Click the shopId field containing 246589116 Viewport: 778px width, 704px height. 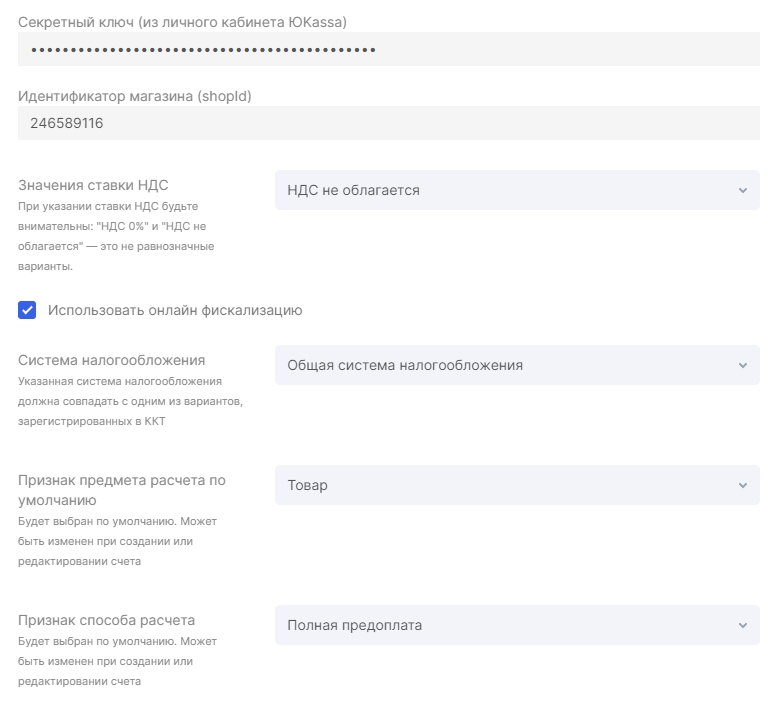(x=389, y=123)
